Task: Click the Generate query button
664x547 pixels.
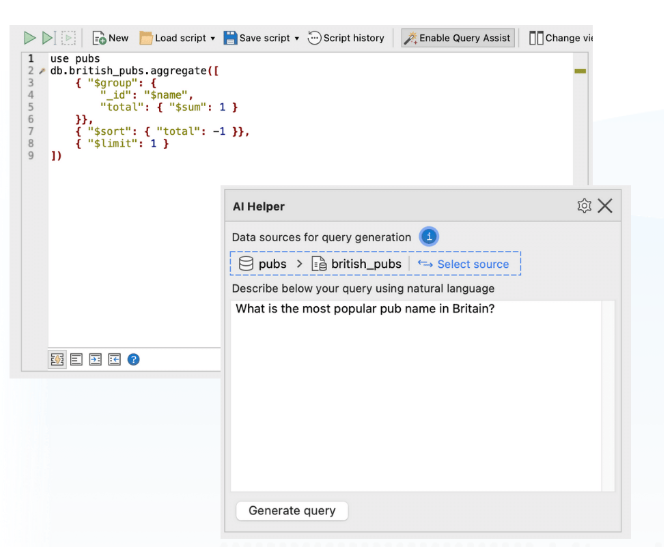Action: pyautogui.click(x=292, y=511)
